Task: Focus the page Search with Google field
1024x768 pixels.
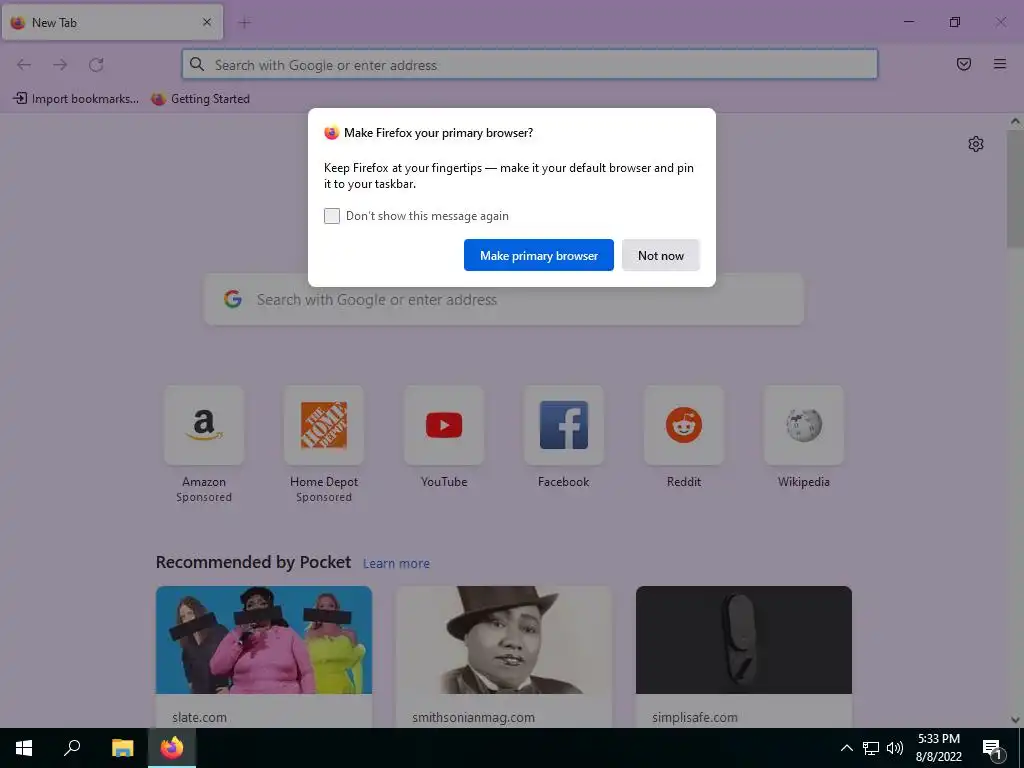Action: tap(504, 299)
